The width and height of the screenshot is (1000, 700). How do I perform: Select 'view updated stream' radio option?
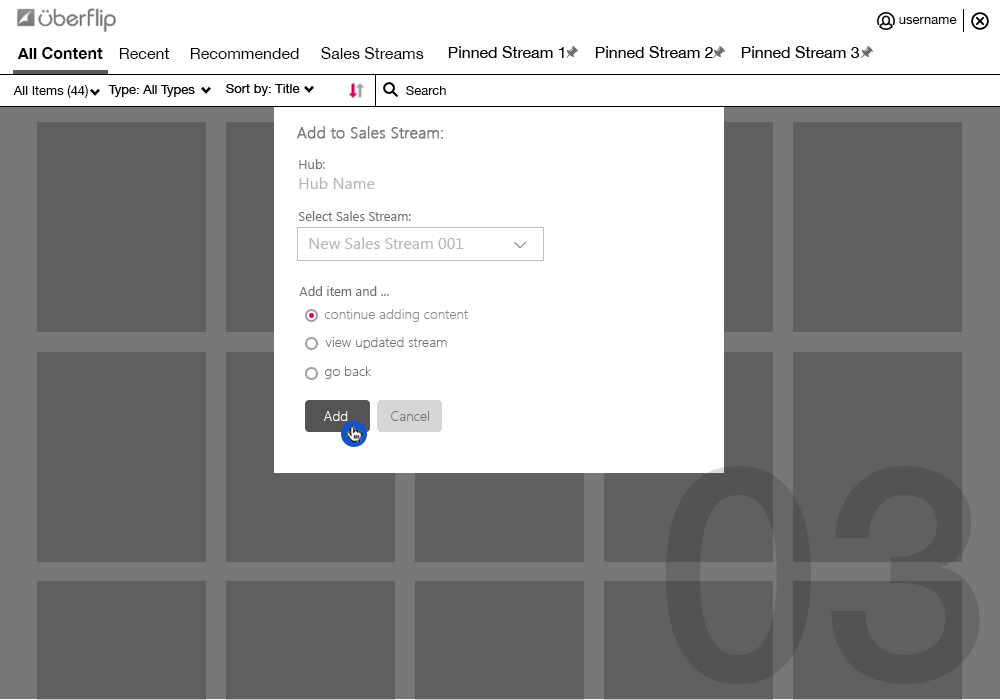(311, 344)
